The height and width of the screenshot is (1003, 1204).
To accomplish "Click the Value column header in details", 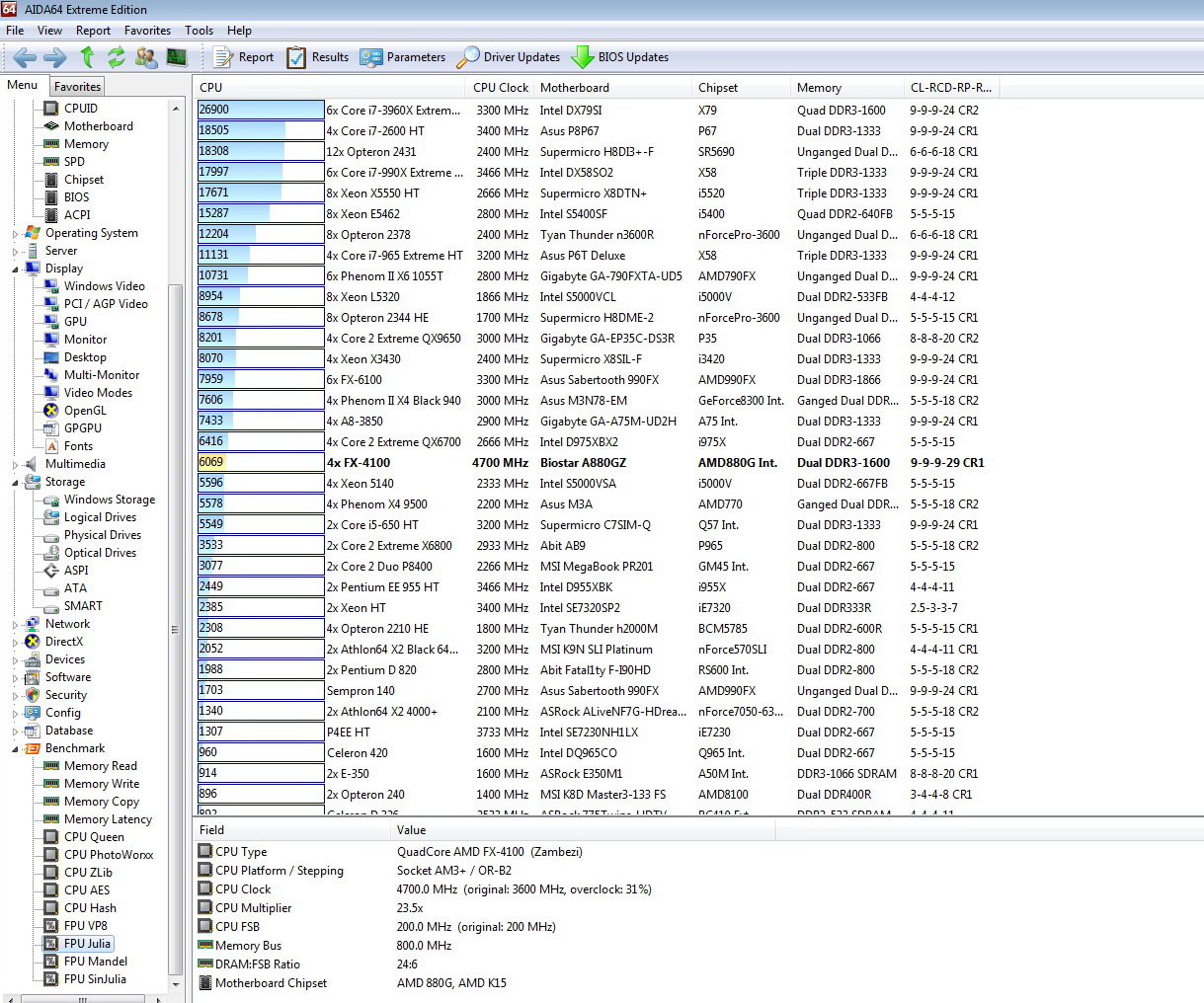I will [583, 830].
